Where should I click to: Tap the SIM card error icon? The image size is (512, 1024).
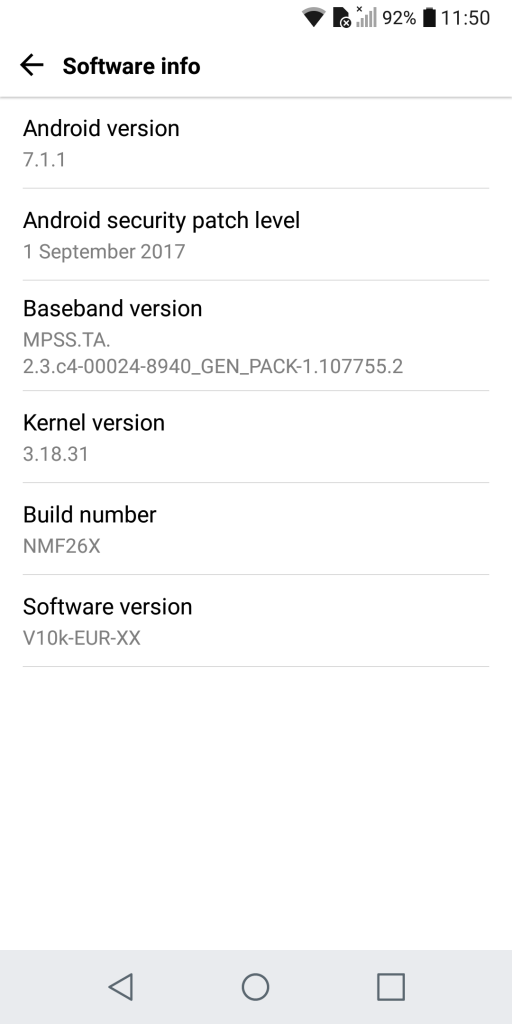click(x=342, y=18)
